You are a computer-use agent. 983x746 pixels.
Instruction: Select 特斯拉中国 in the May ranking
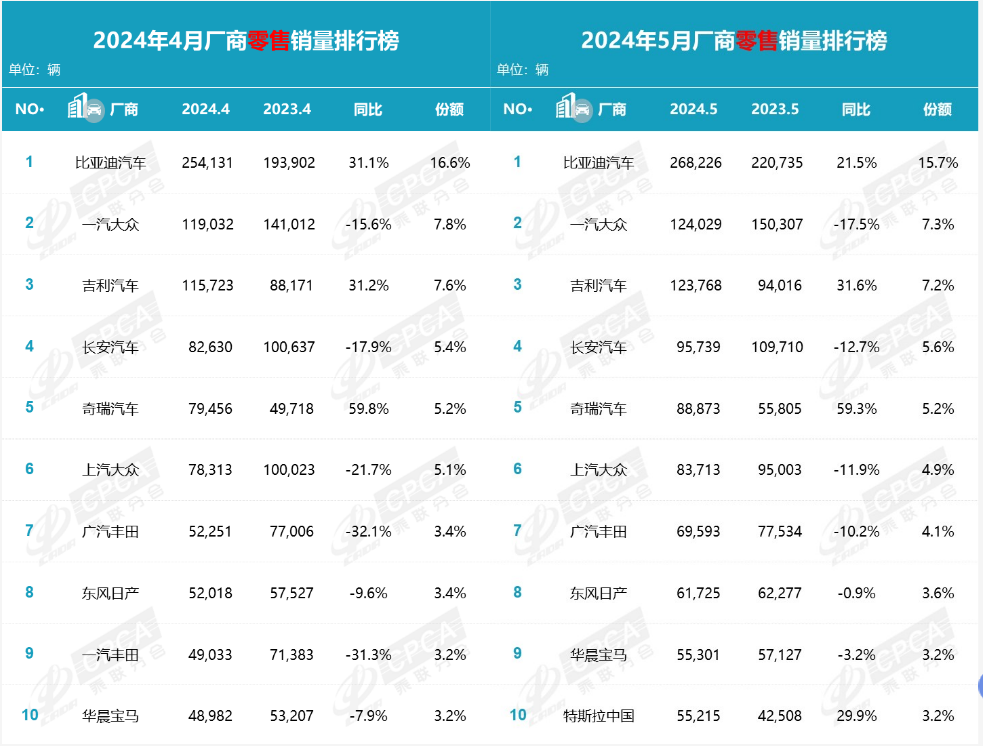[x=598, y=715]
